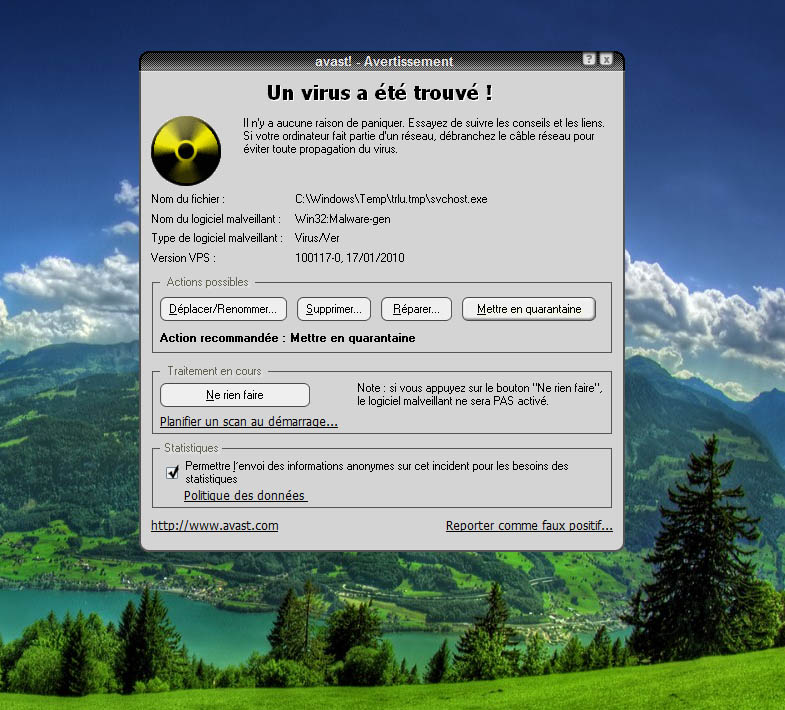Select the file path C:\Windows\Temp\trlu.tmp\svchost.exe
This screenshot has height=710, width=785.
391,199
